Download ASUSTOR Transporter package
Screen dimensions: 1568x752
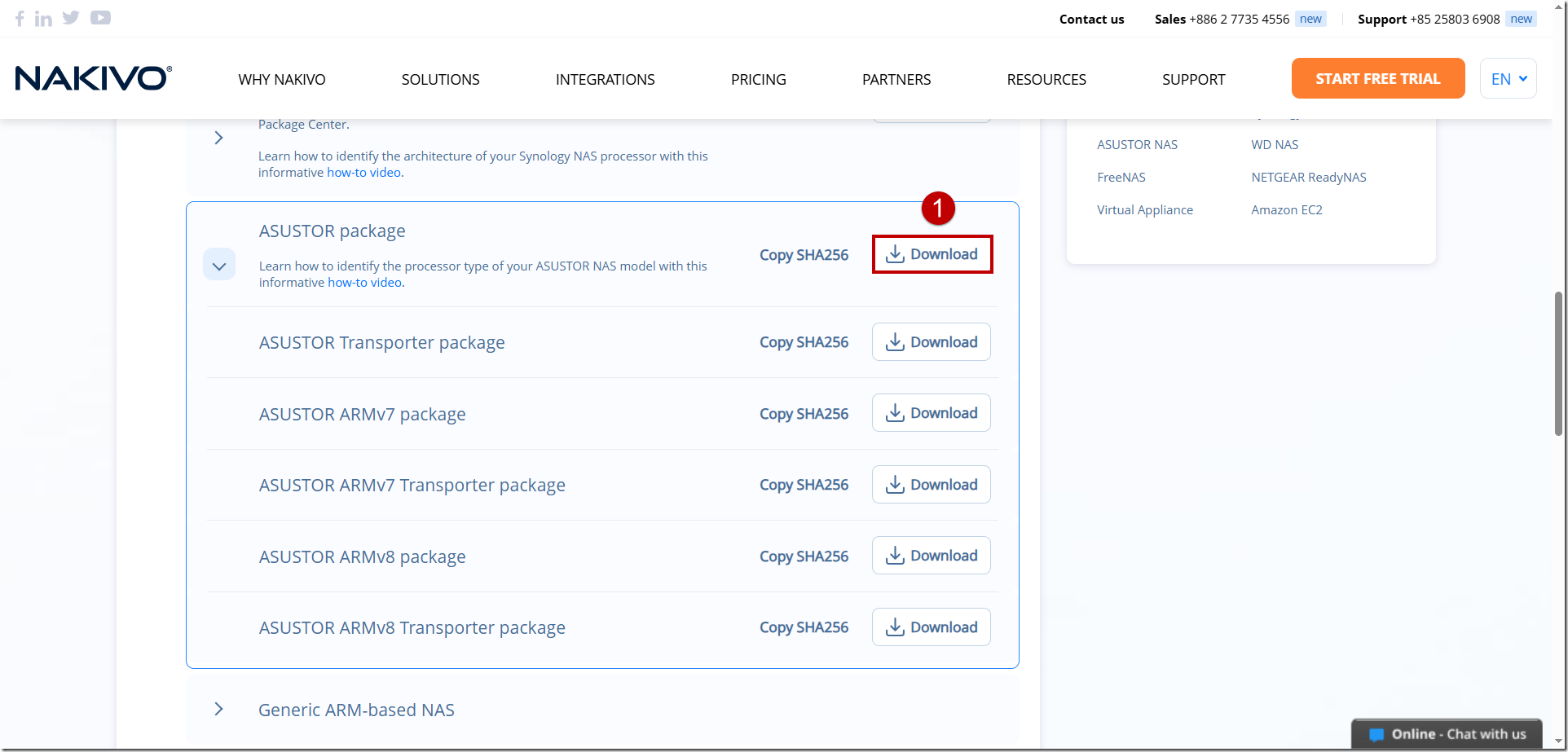[x=932, y=342]
